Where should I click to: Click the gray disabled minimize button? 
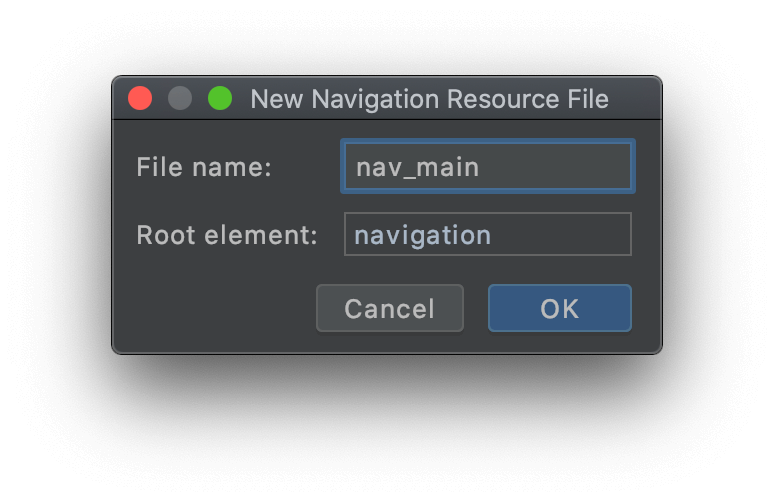pyautogui.click(x=180, y=98)
